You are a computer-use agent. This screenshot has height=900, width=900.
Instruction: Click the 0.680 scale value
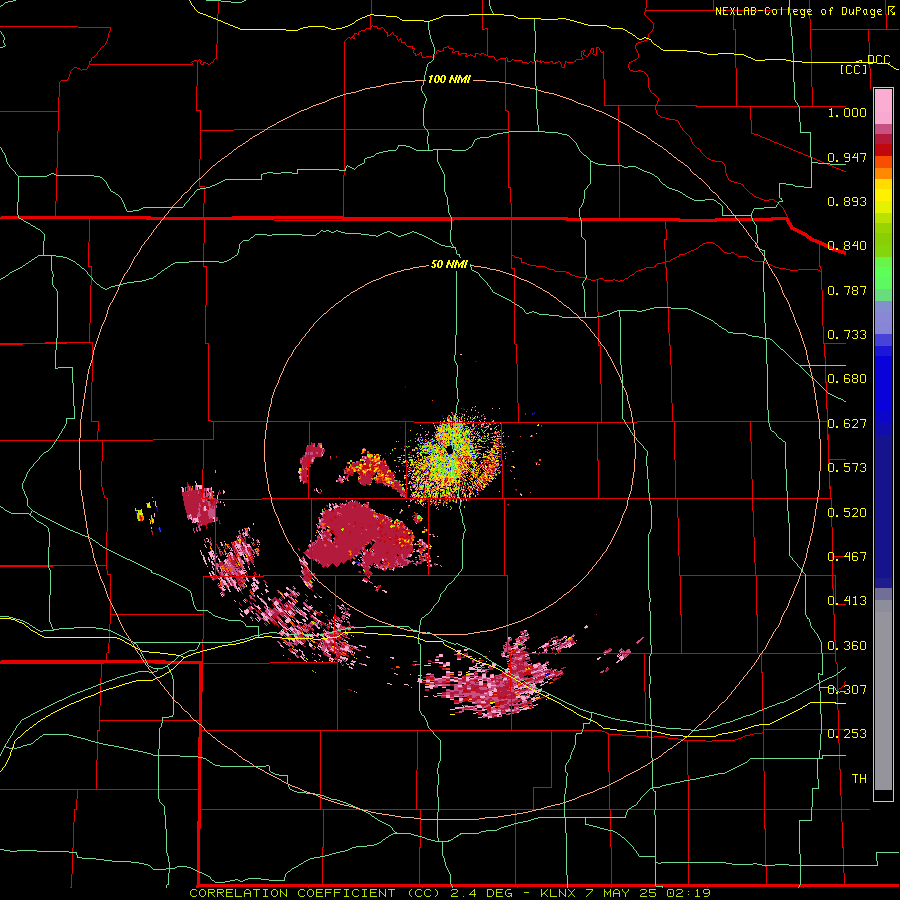click(x=847, y=379)
